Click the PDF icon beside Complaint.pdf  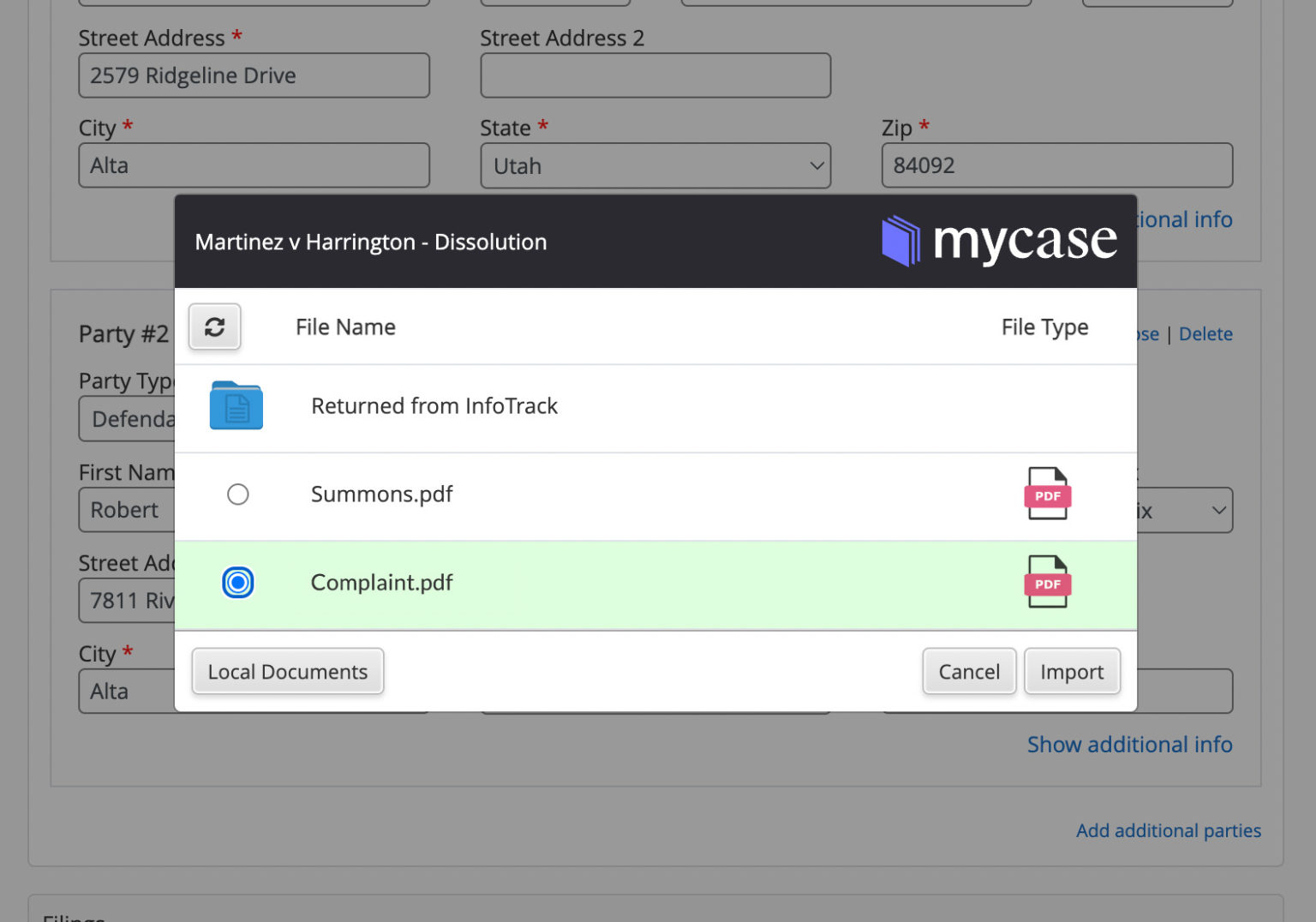click(x=1047, y=583)
